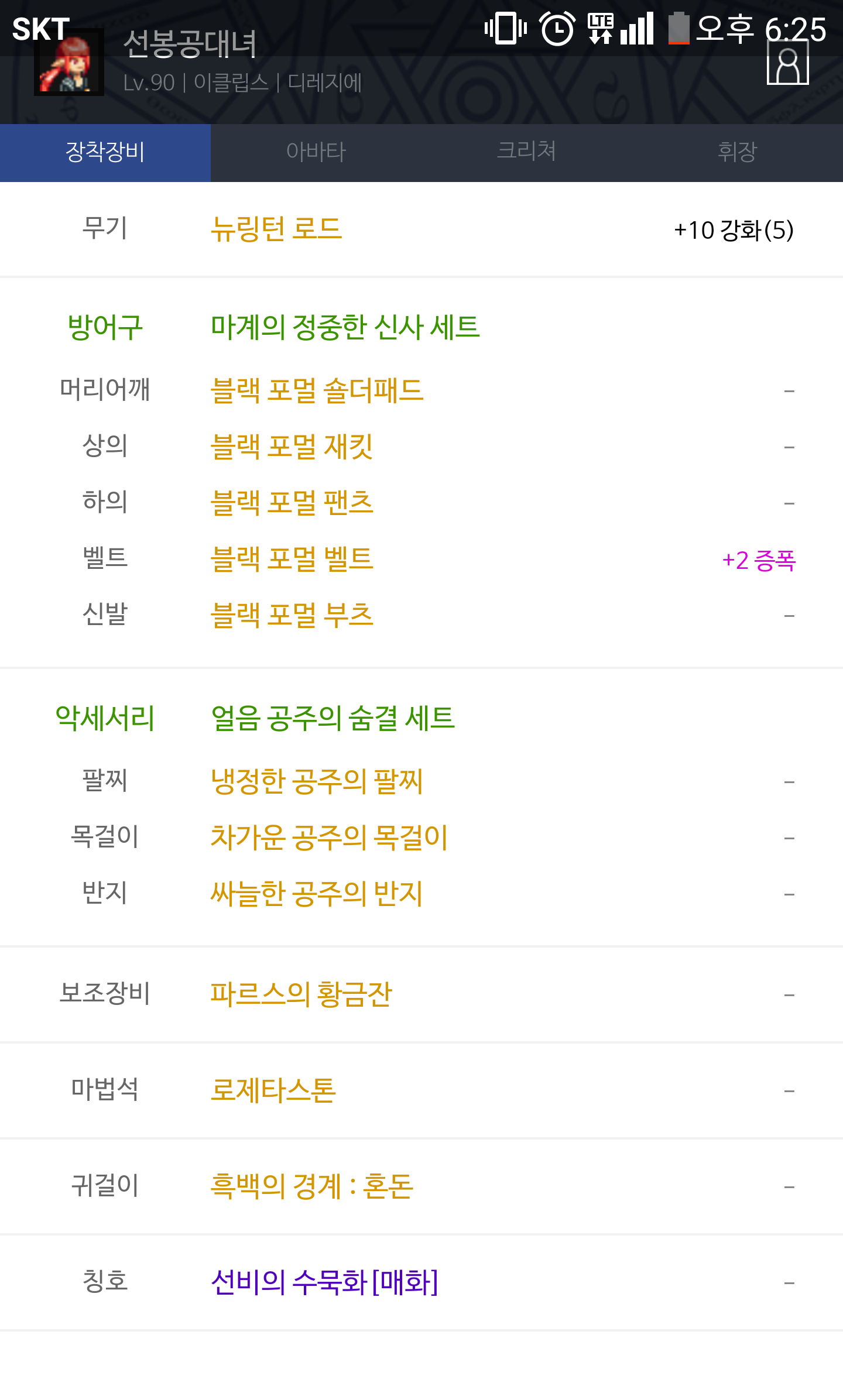Open the 크리쳐 tab

pos(526,152)
